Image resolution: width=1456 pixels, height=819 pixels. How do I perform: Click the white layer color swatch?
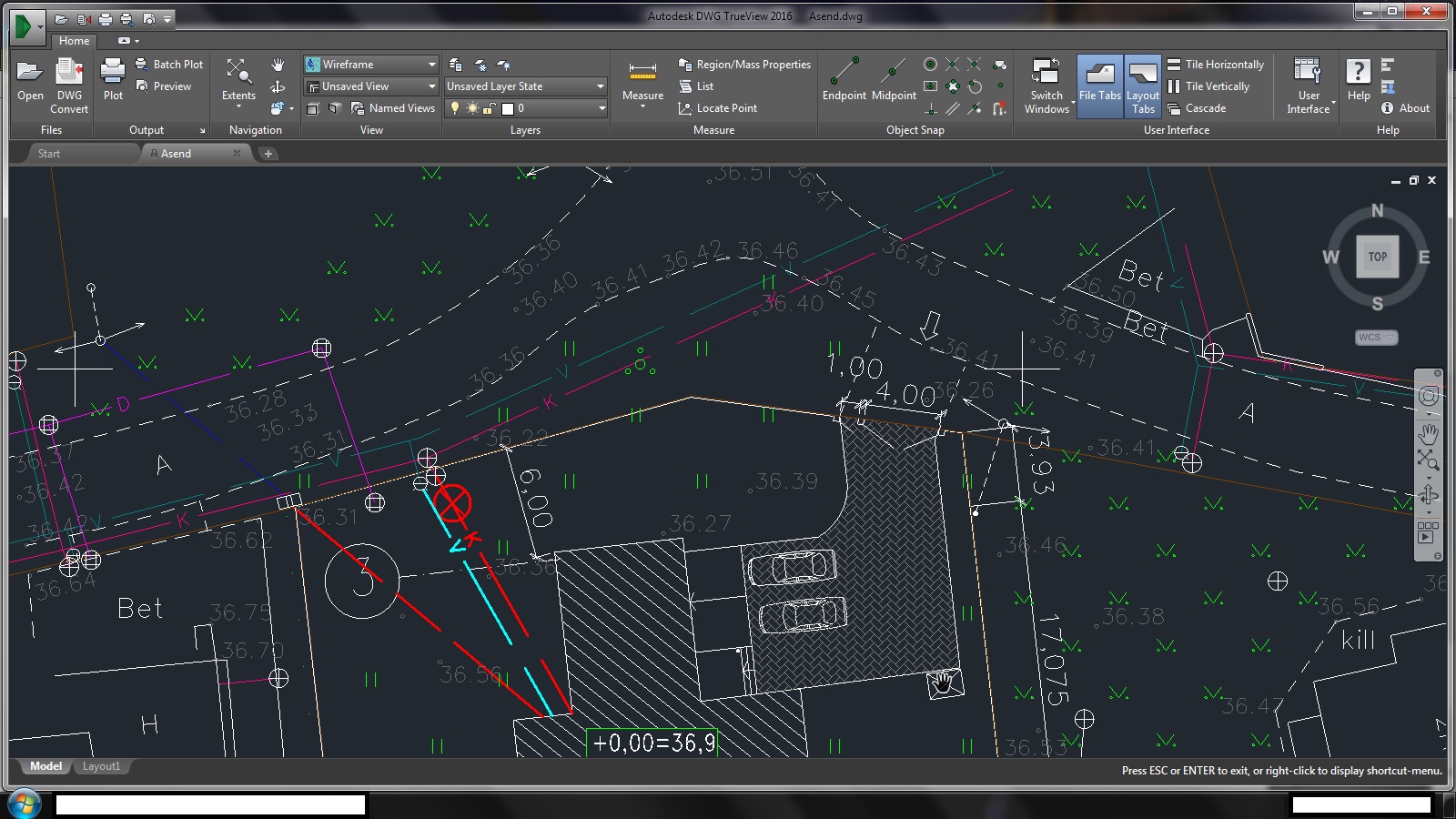(508, 108)
